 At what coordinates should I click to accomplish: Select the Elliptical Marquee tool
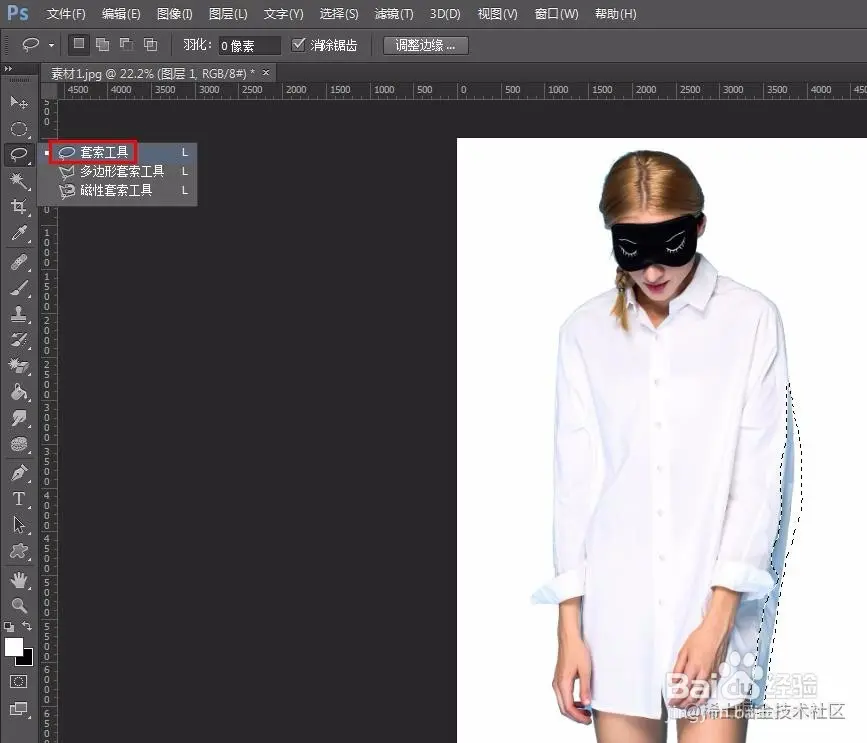pos(19,129)
